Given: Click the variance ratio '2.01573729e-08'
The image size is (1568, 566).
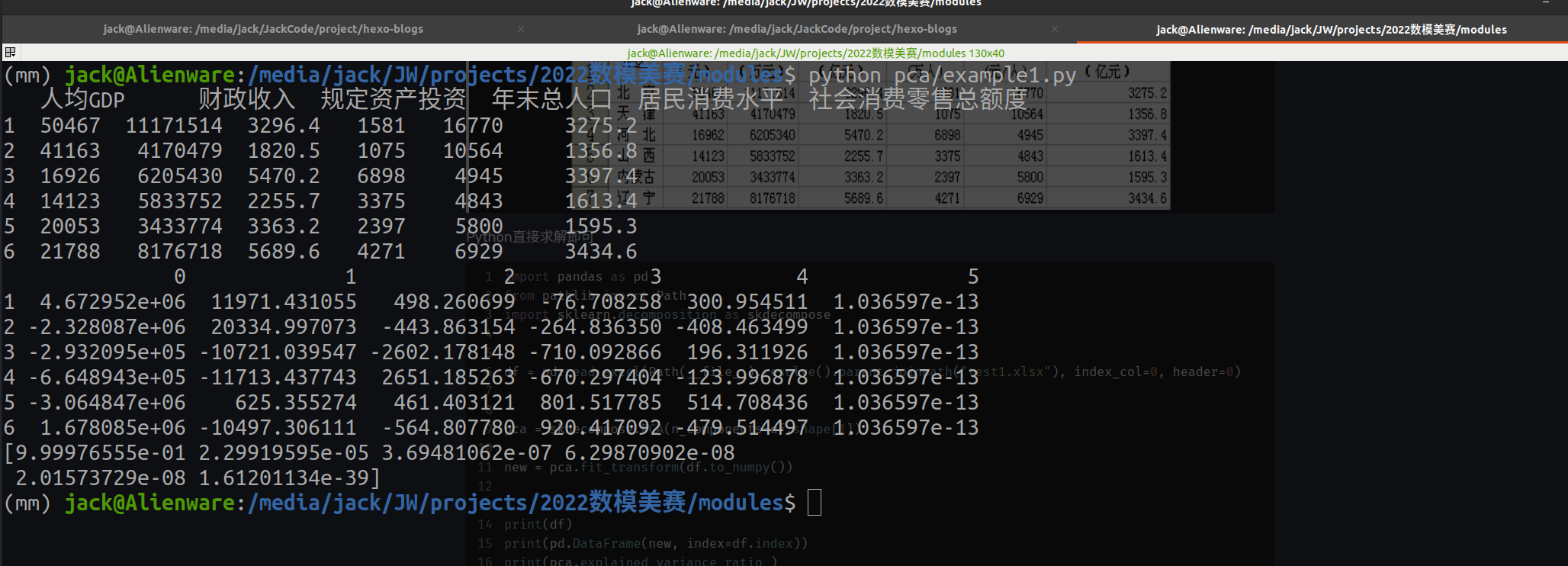Looking at the screenshot, I should click(x=101, y=478).
